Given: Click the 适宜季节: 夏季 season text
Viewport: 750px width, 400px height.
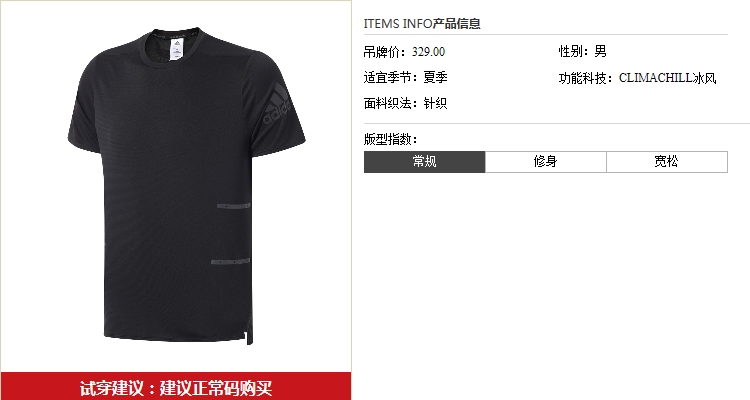Looking at the screenshot, I should (406, 78).
